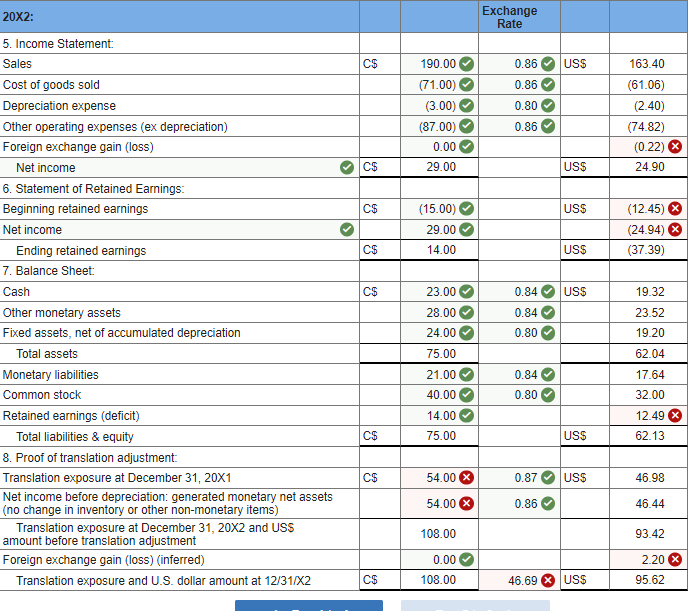Click check beside Fixed assets rate 0.80
697x611 pixels.
coord(548,333)
